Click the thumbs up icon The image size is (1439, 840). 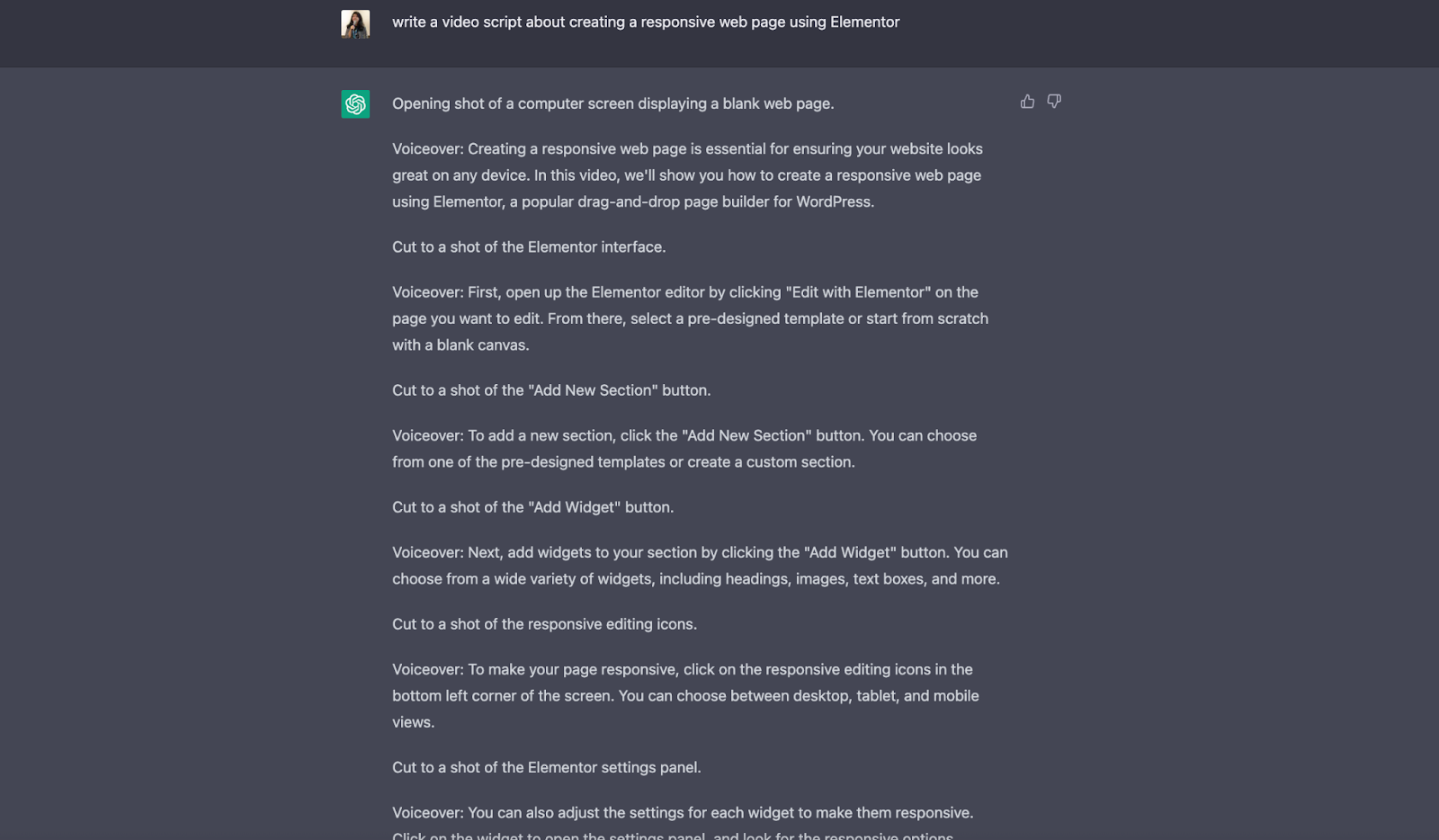[1027, 102]
